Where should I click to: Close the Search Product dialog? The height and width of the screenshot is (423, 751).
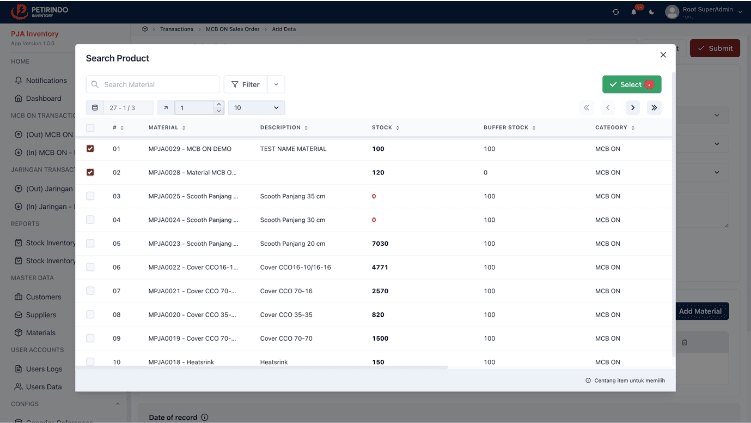click(x=663, y=55)
